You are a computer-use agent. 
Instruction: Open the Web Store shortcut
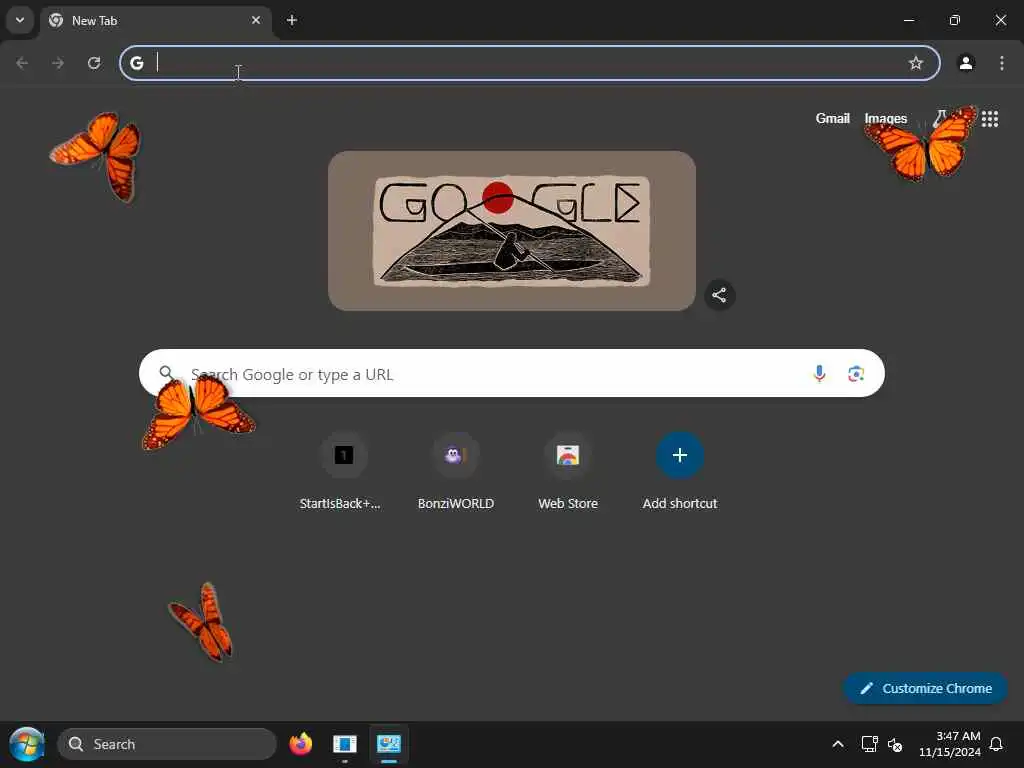tap(568, 471)
